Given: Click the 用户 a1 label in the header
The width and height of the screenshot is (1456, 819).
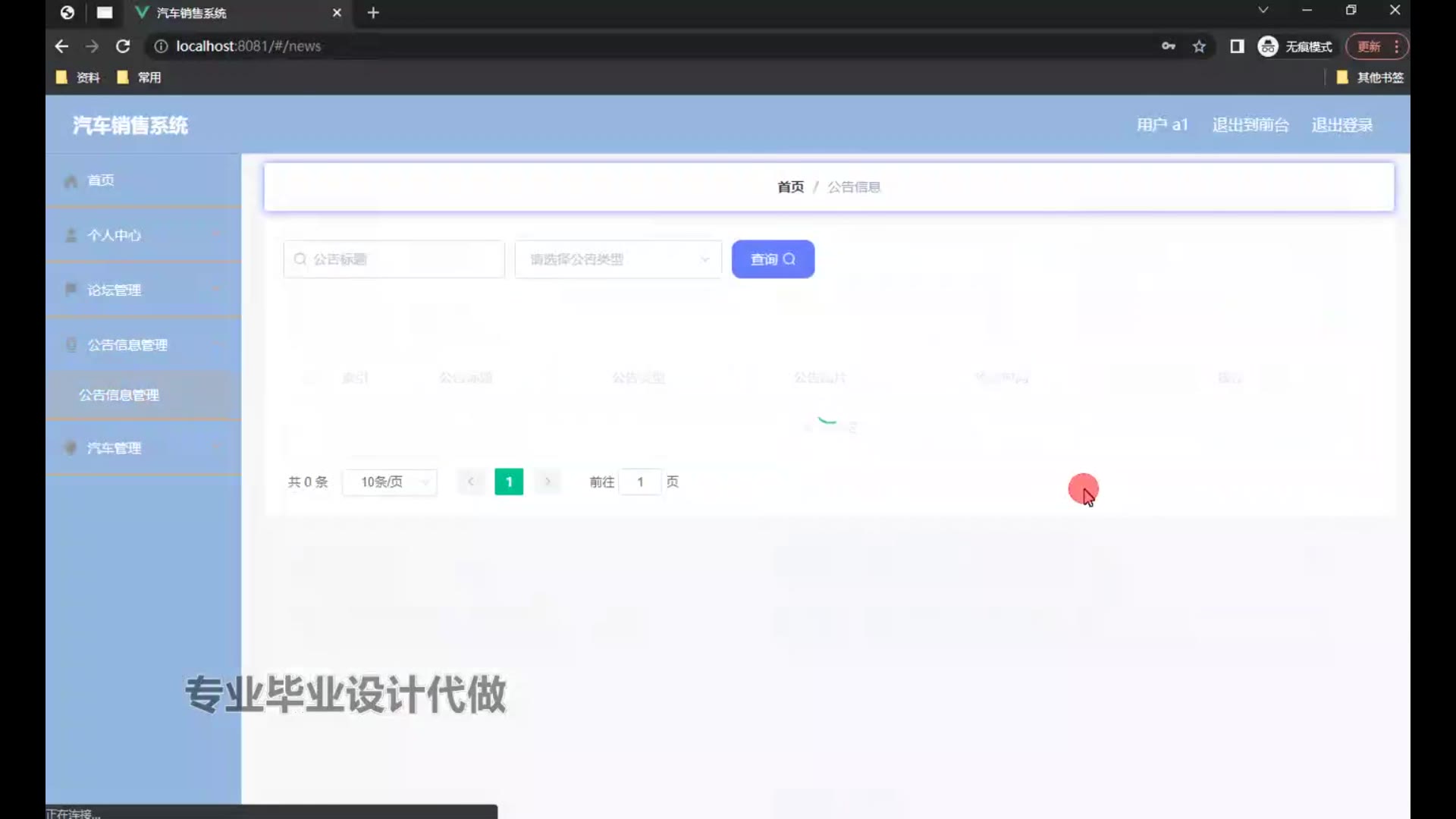Looking at the screenshot, I should (x=1162, y=125).
